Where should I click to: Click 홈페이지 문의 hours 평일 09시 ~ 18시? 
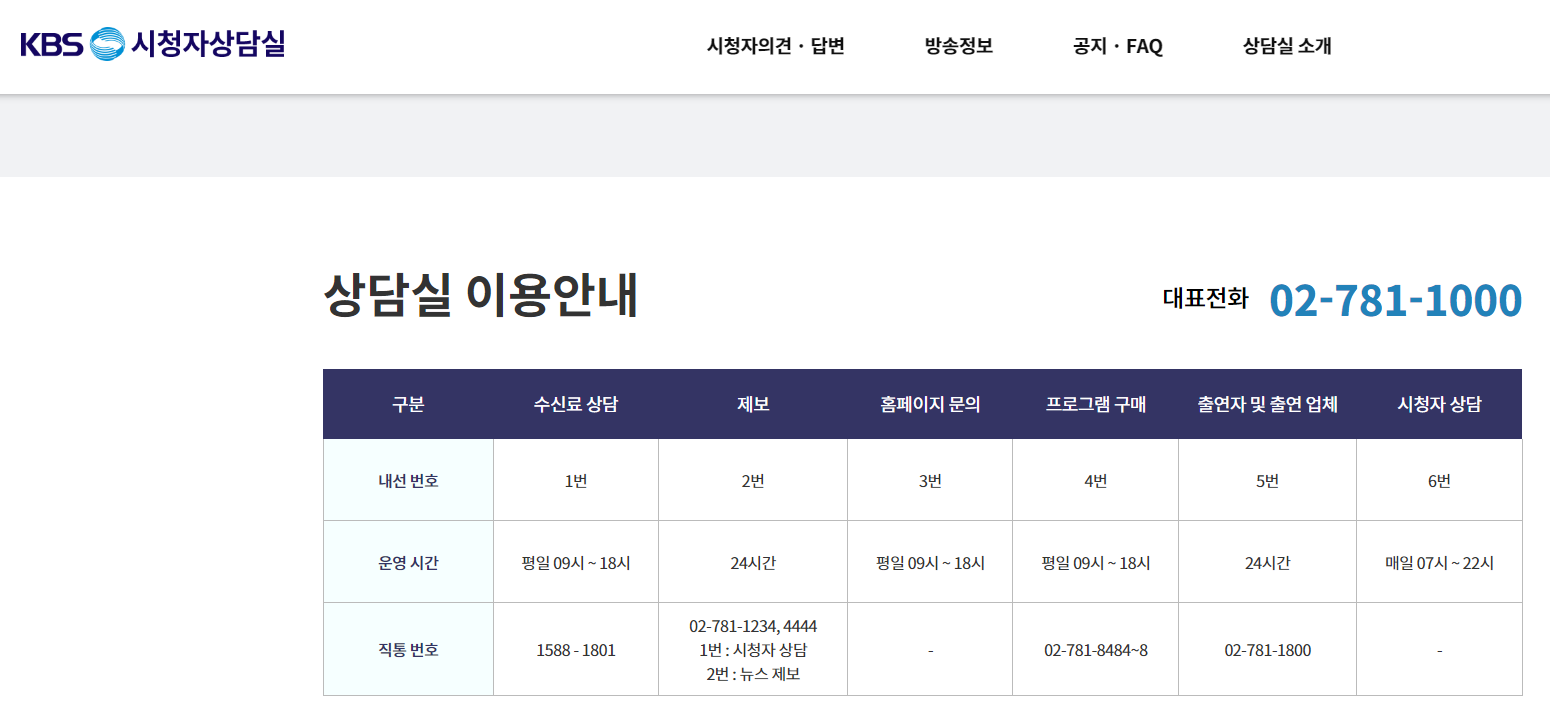(x=930, y=563)
